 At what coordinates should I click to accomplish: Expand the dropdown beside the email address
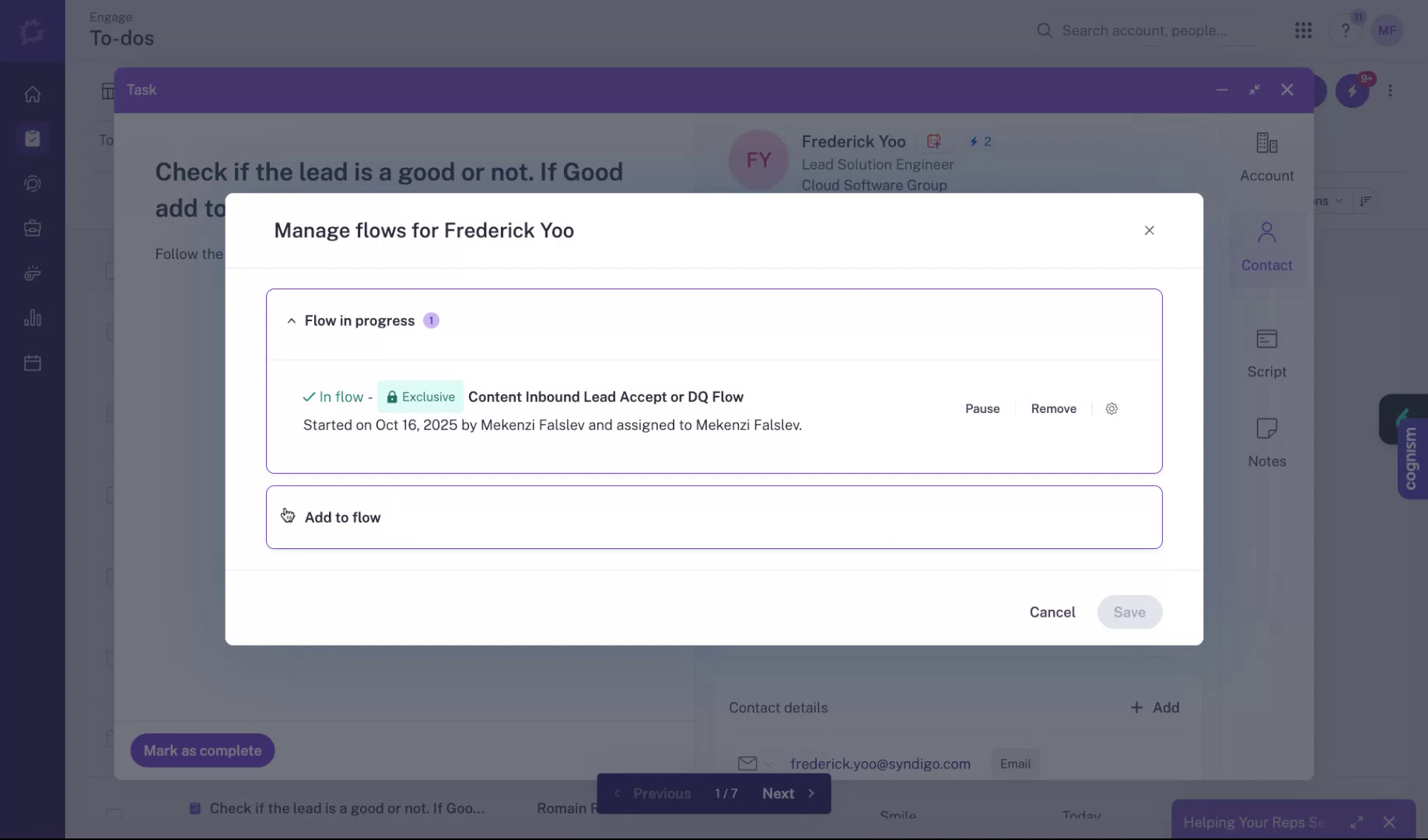(x=769, y=764)
